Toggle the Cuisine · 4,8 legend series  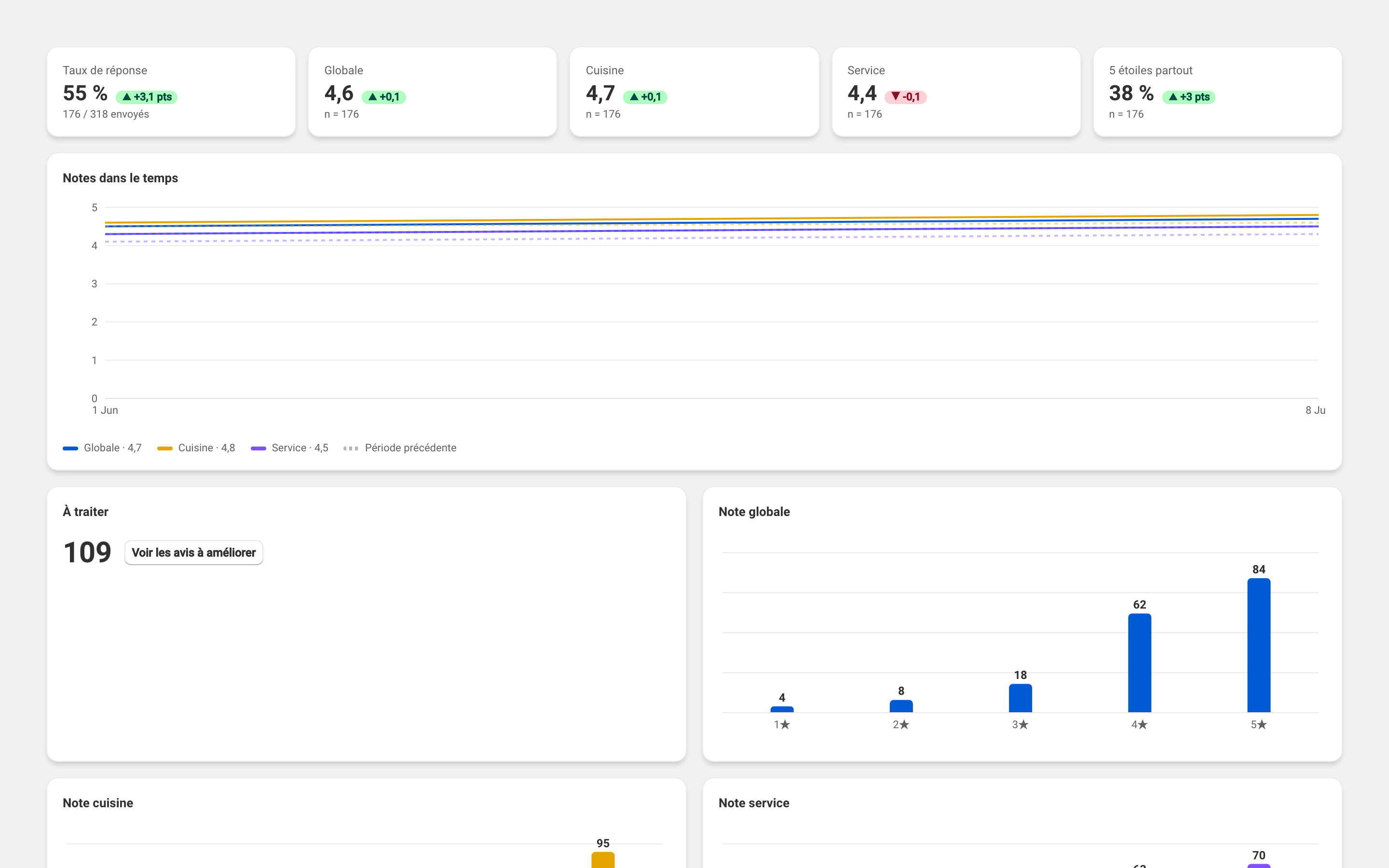(x=196, y=448)
